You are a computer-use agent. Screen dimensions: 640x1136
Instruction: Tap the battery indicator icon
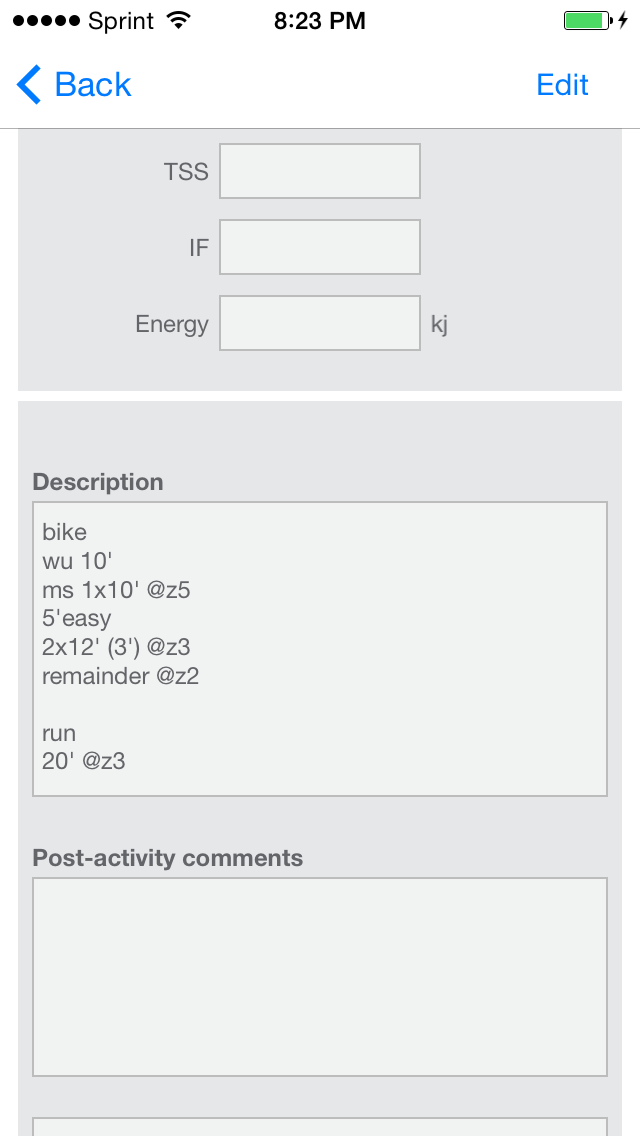coord(587,21)
